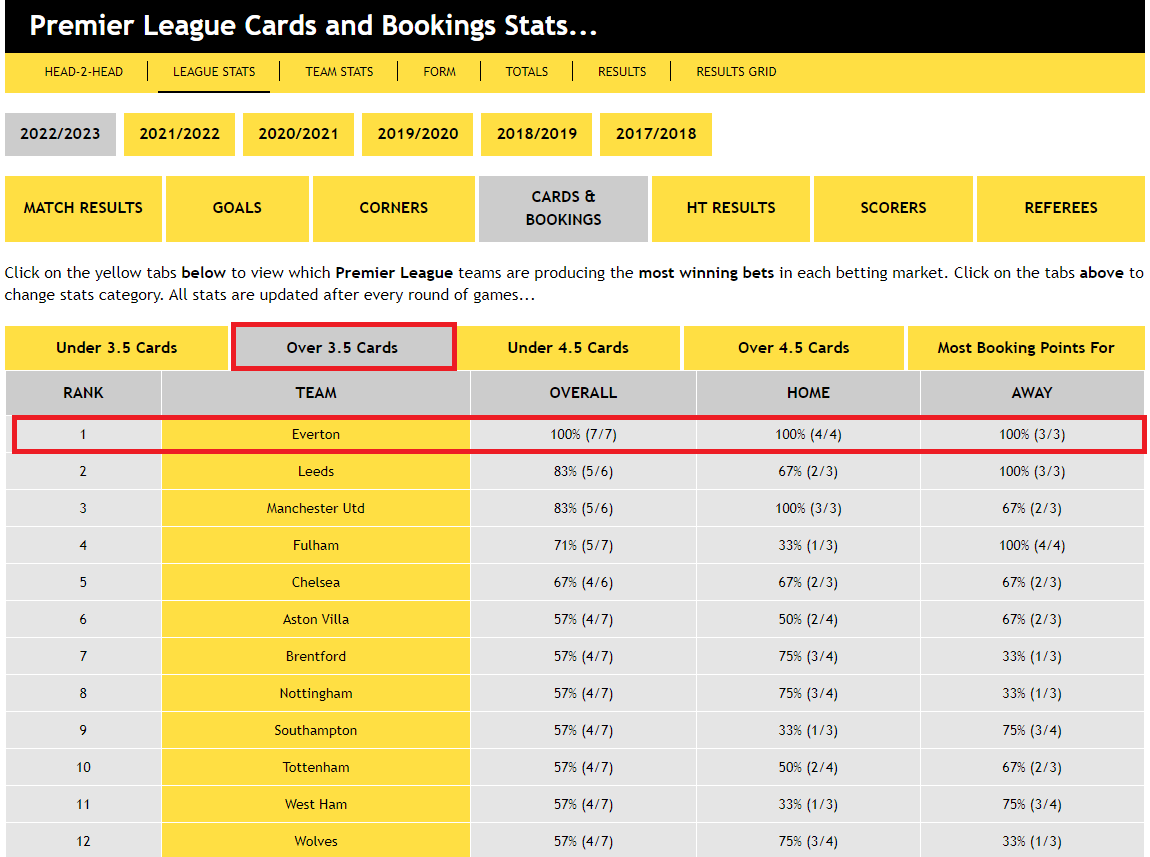The image size is (1150, 857).
Task: View the 2017/2018 season
Action: coord(655,134)
